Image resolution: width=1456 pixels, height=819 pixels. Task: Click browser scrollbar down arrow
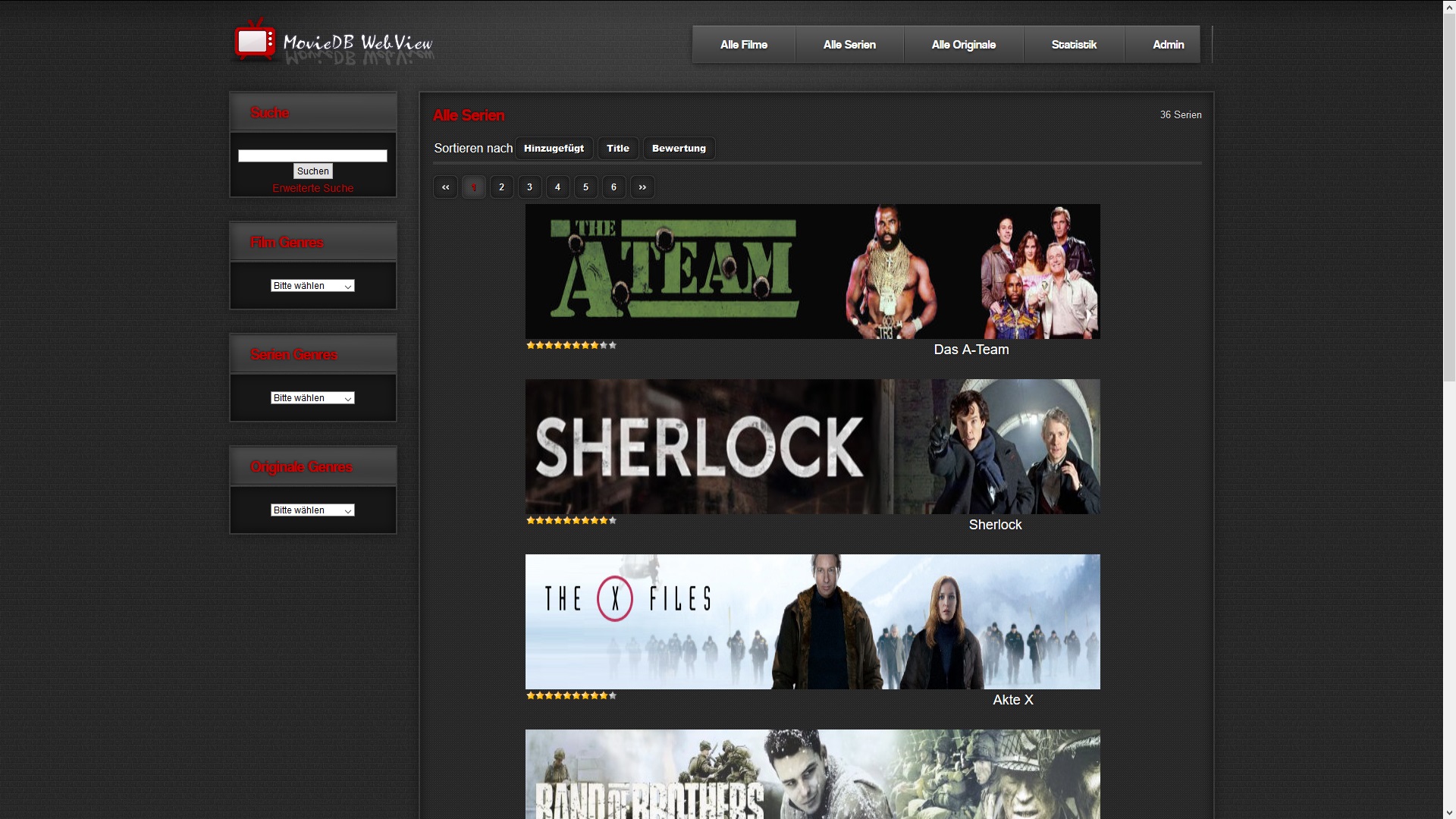click(1449, 813)
